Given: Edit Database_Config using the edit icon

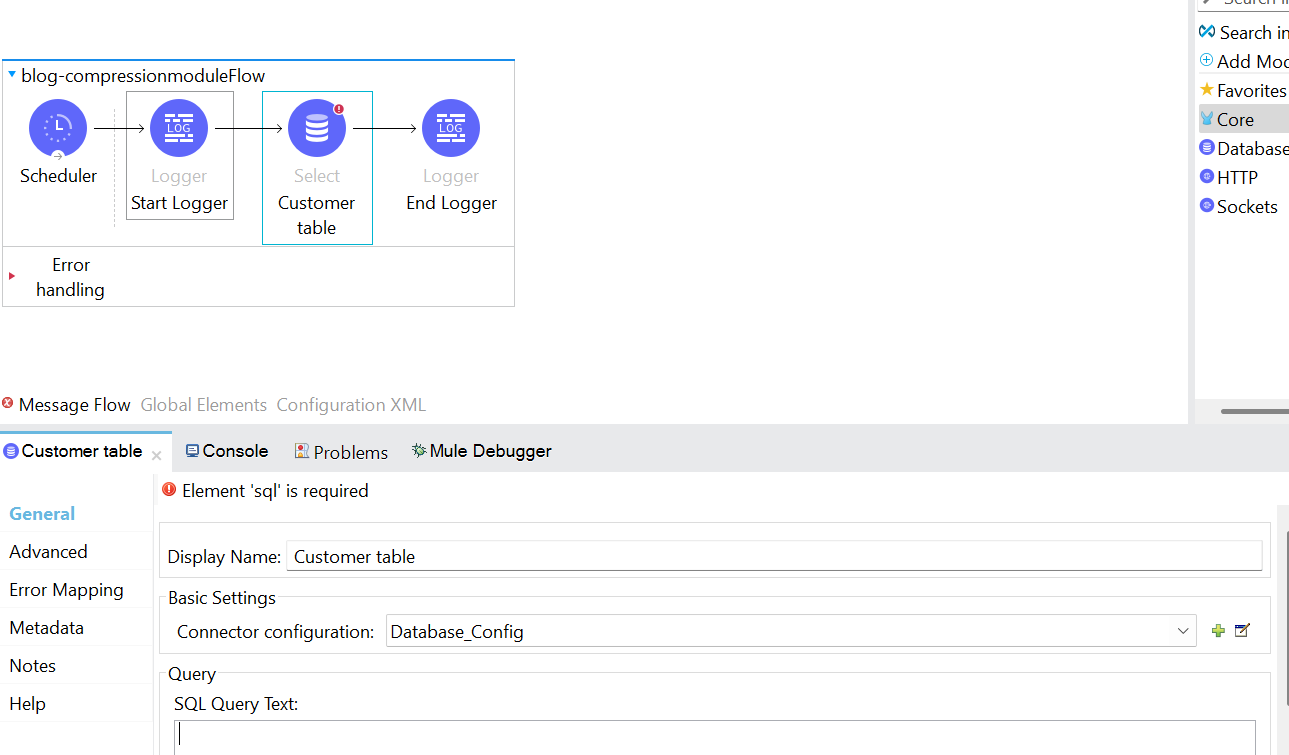Looking at the screenshot, I should point(1242,630).
